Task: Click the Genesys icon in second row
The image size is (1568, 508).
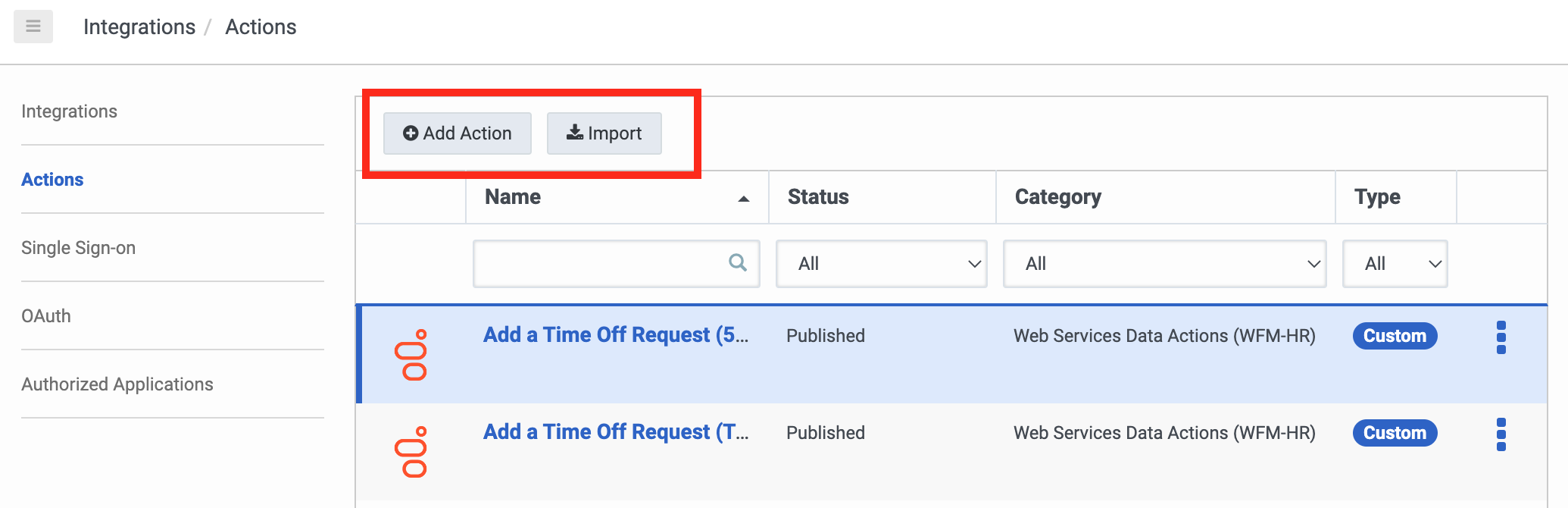Action: pos(411,452)
